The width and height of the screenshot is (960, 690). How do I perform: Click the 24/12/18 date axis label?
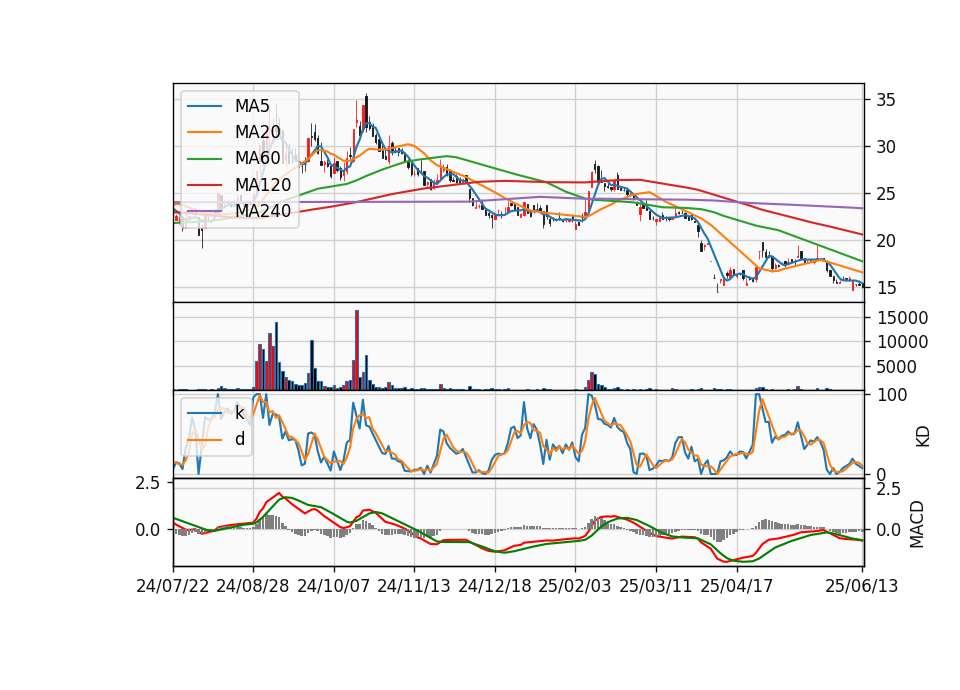(495, 586)
